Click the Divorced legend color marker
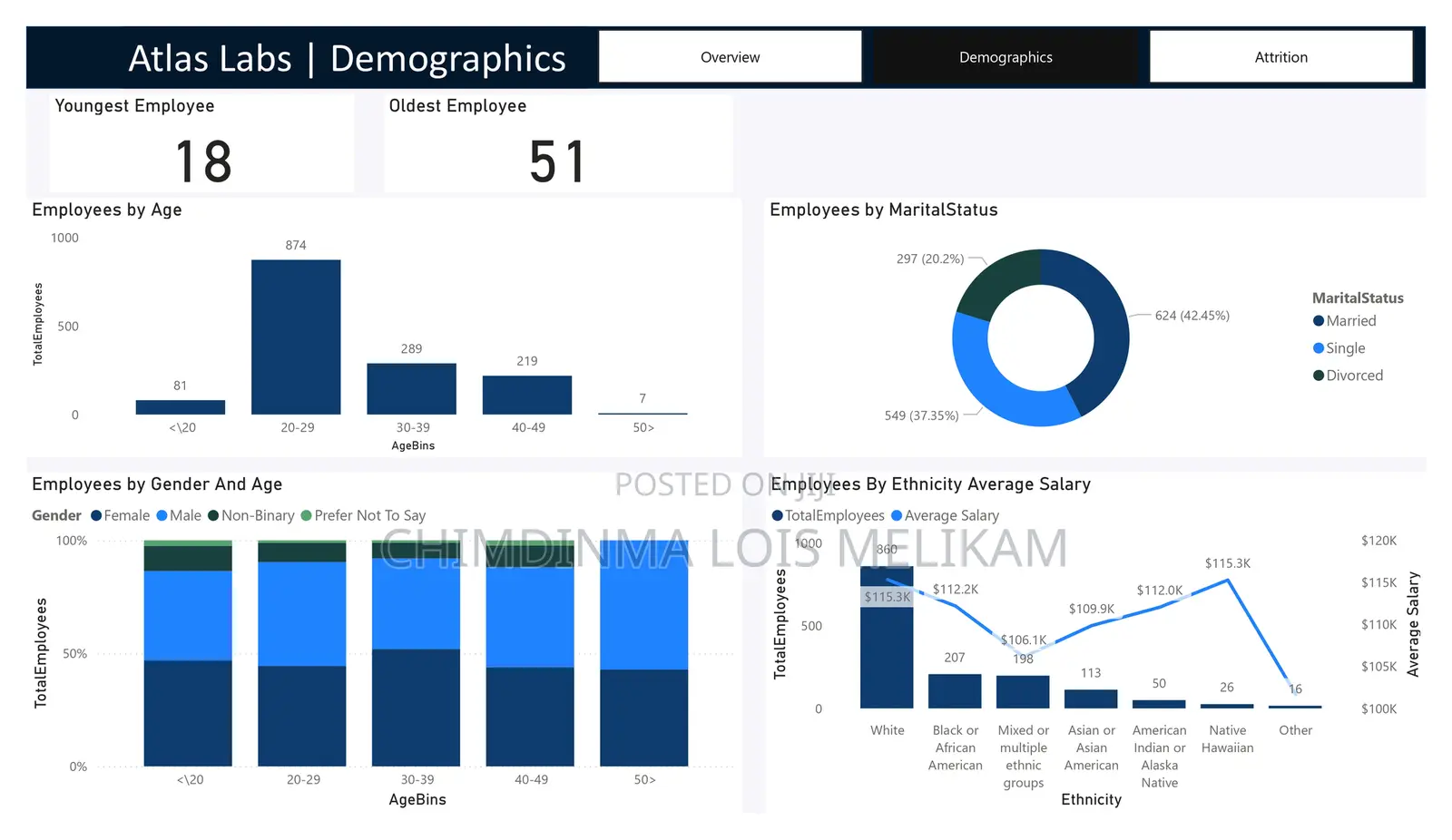Screen dimensions: 1452x840 (1319, 376)
